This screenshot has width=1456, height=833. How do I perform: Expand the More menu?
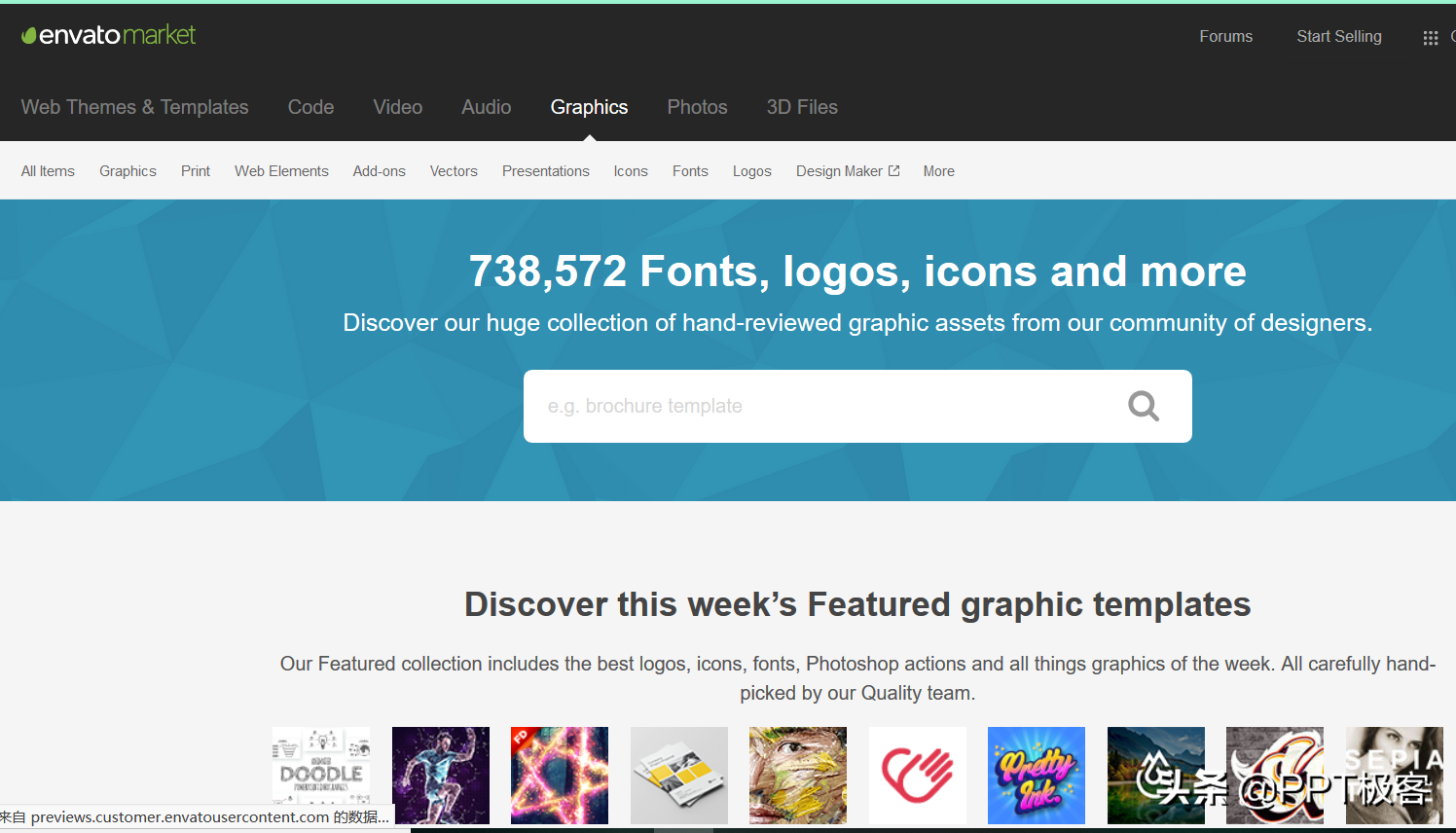pos(939,171)
